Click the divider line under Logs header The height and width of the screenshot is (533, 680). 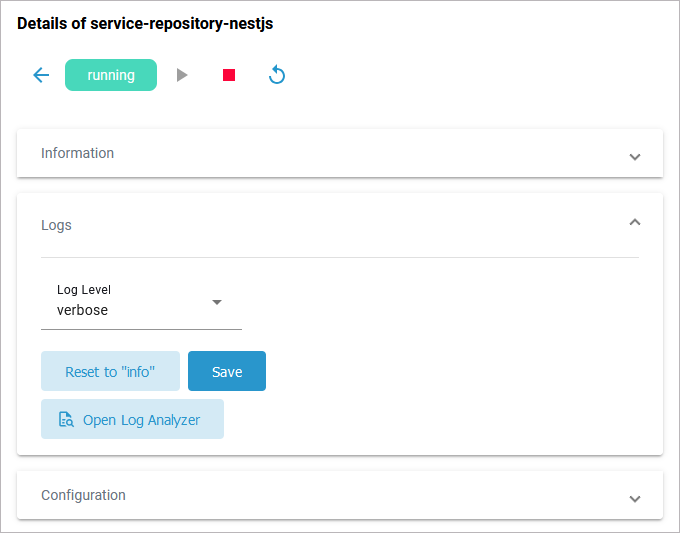[x=340, y=257]
